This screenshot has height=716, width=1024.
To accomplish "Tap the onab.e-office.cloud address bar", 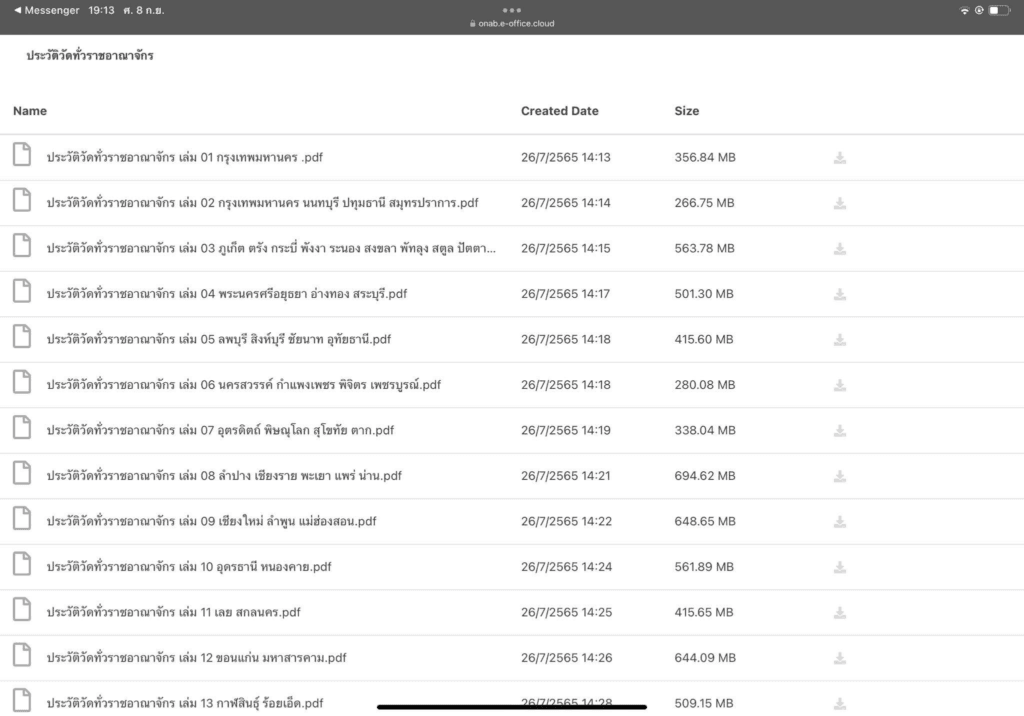I will coord(512,24).
